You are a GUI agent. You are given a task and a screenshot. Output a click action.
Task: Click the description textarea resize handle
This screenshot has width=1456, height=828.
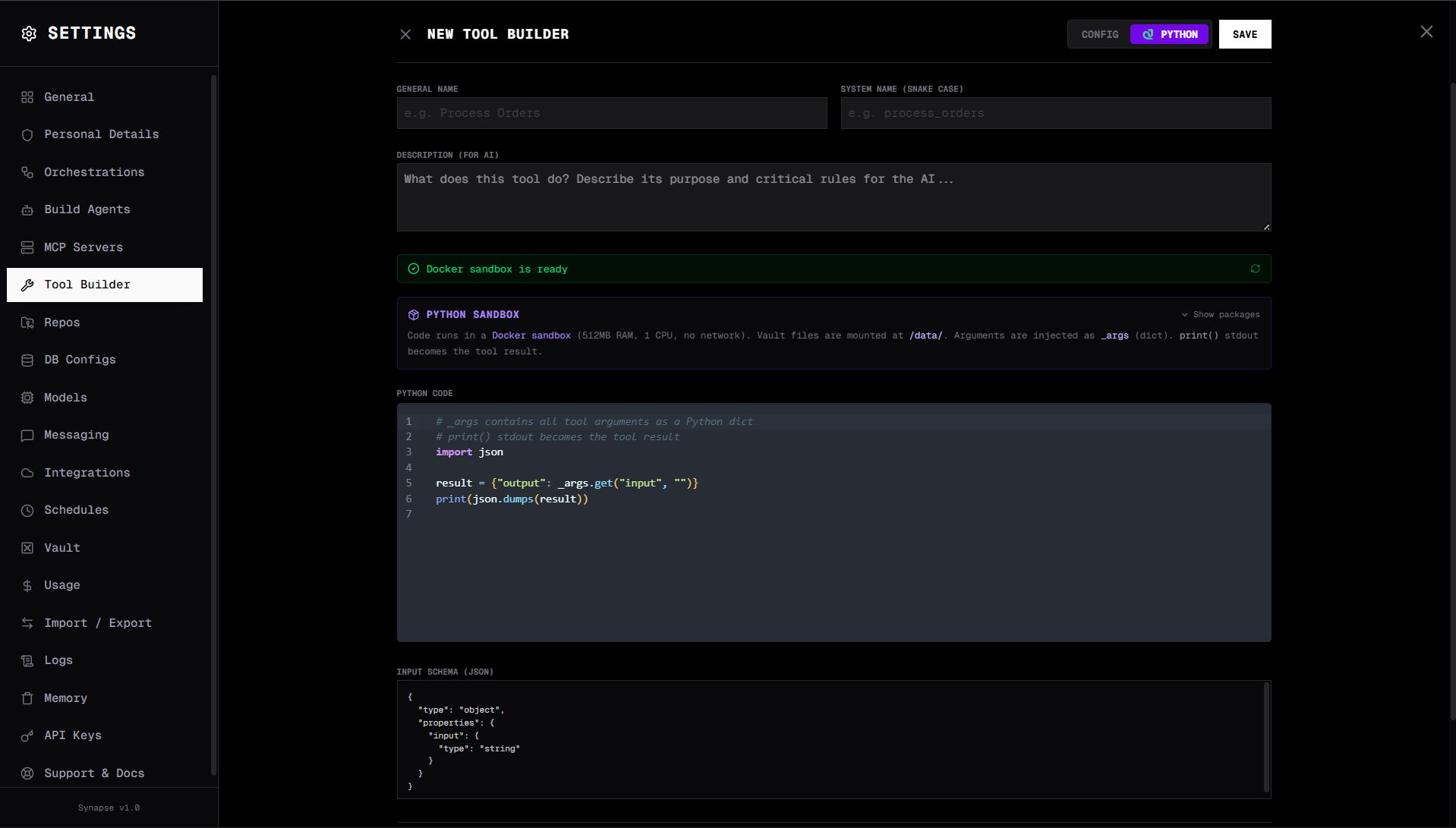coord(1266,227)
